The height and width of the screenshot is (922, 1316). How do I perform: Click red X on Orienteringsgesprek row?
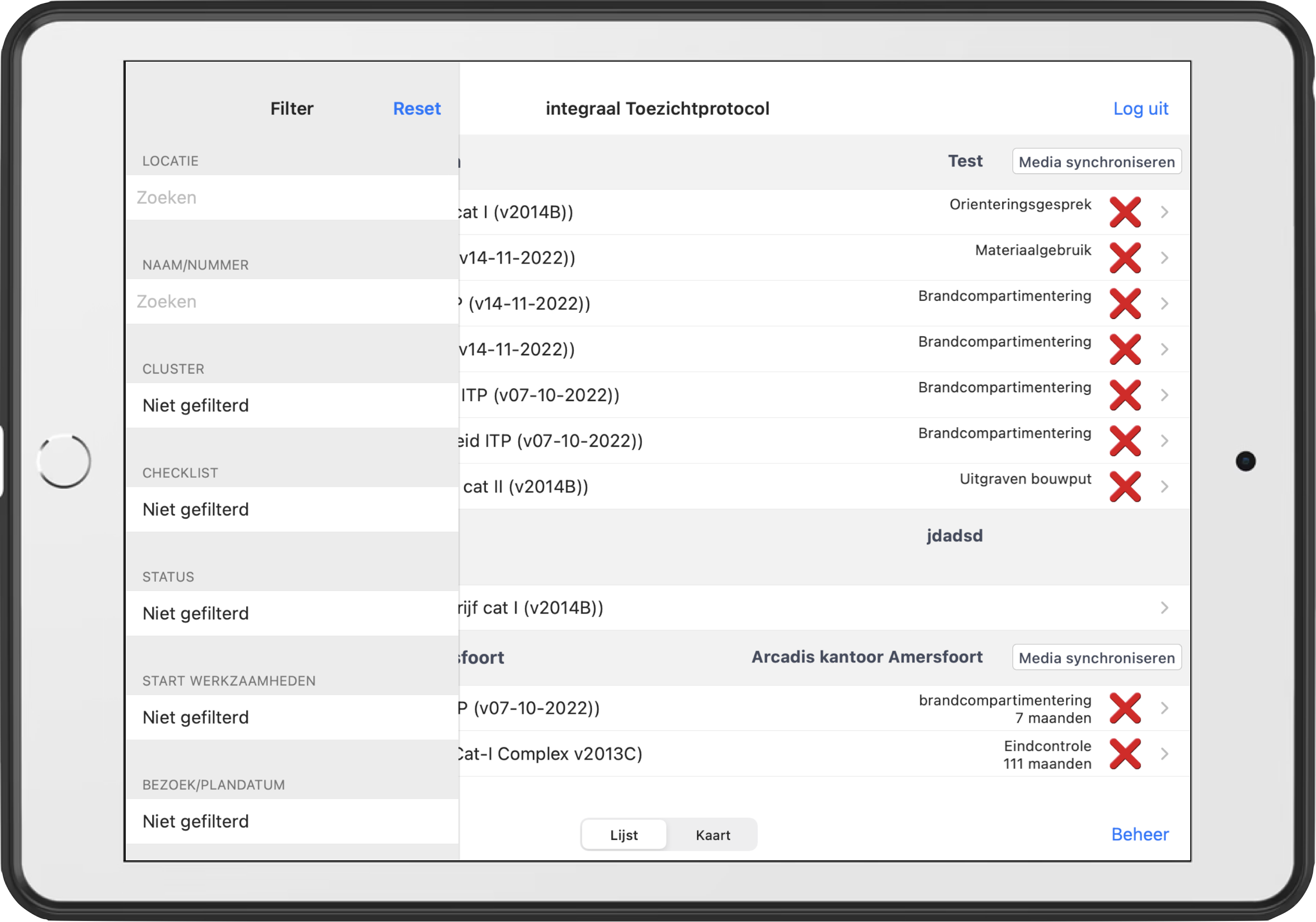coord(1124,212)
